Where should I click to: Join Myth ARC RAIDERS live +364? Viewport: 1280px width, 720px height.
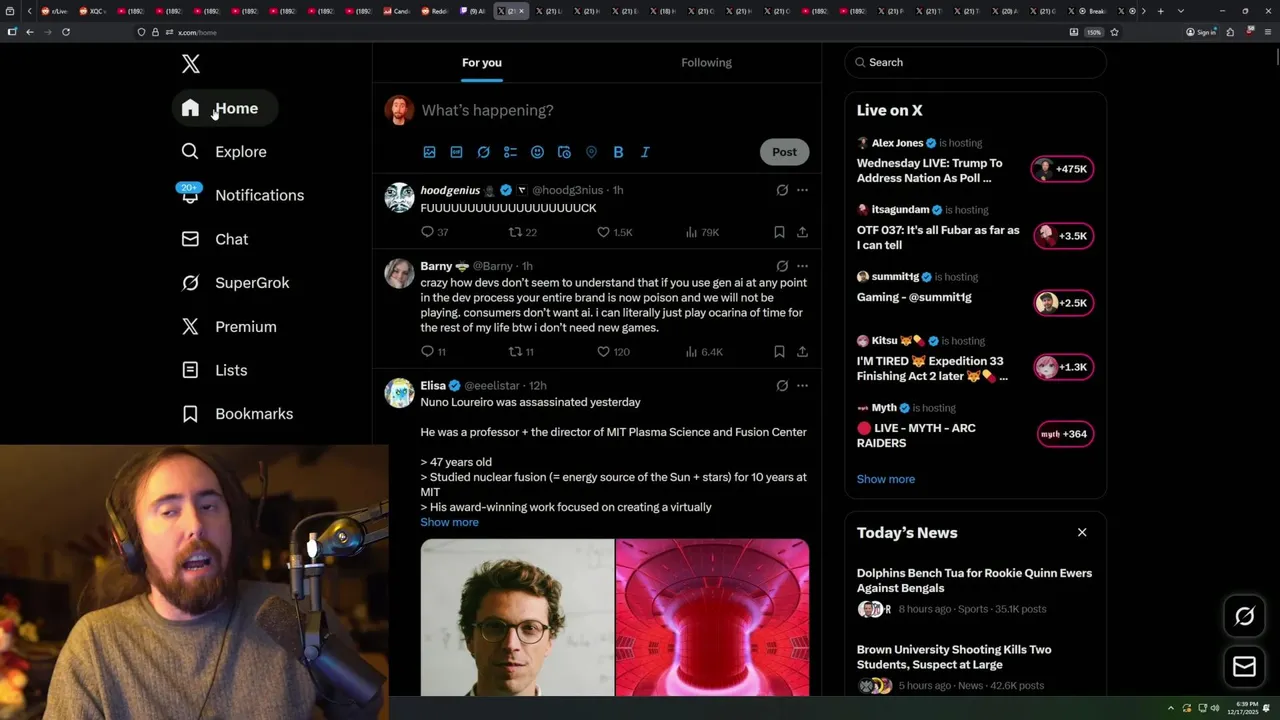(1065, 434)
